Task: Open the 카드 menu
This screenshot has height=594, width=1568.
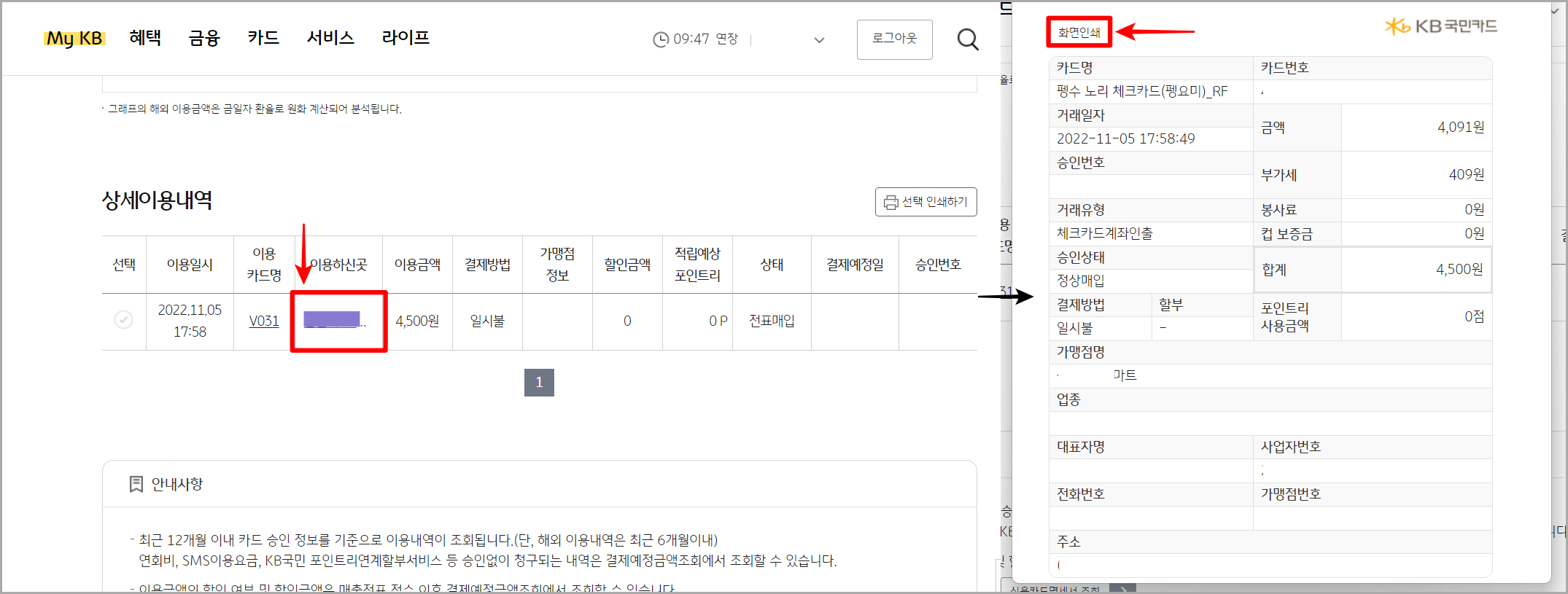Action: click(263, 38)
